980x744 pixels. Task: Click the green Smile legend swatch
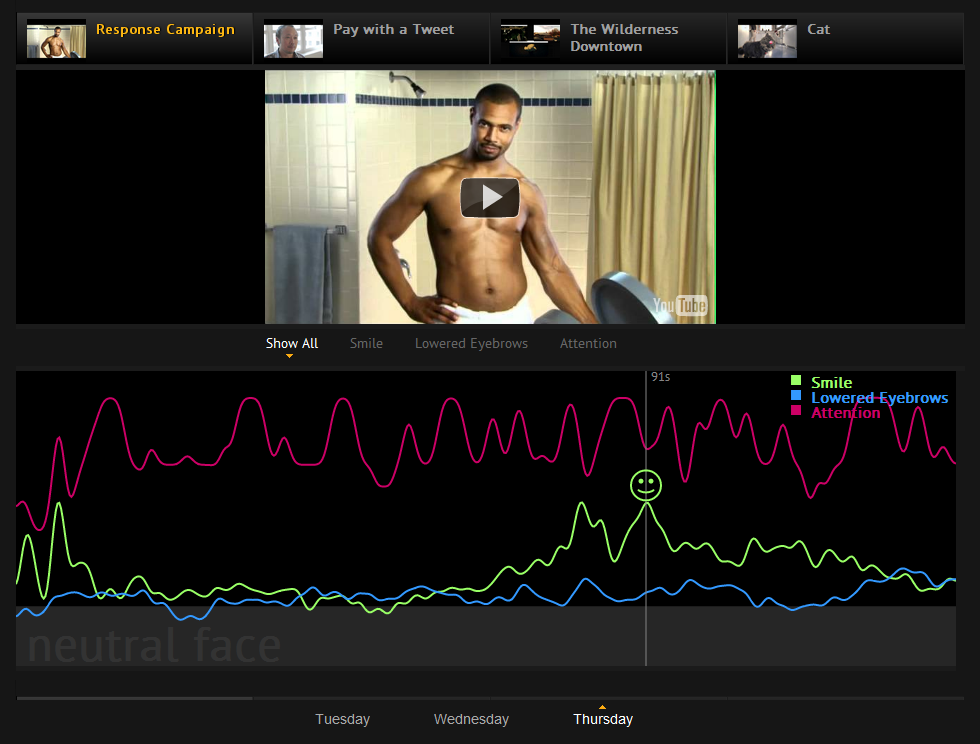coord(796,381)
